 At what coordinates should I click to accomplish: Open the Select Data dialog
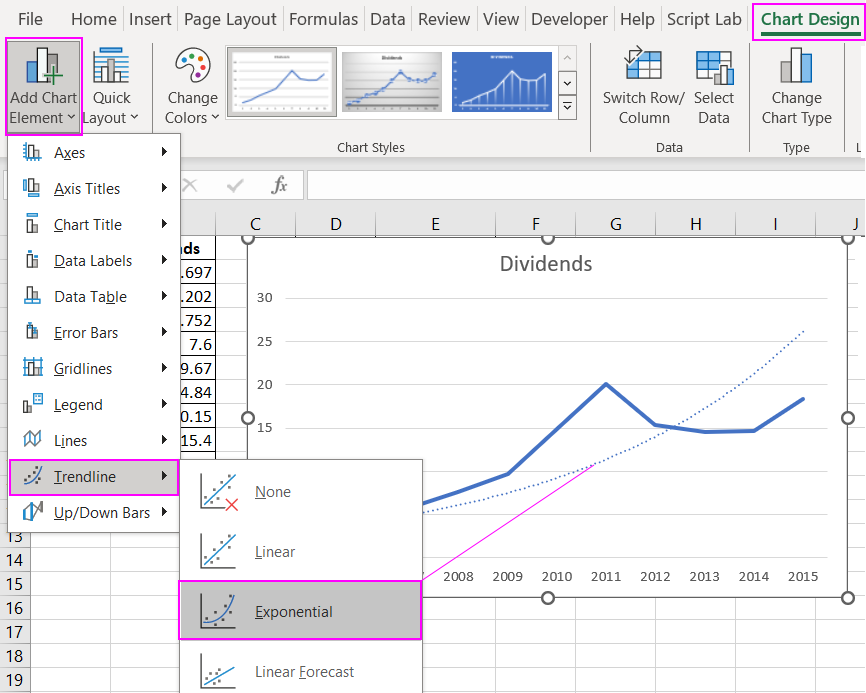[713, 66]
